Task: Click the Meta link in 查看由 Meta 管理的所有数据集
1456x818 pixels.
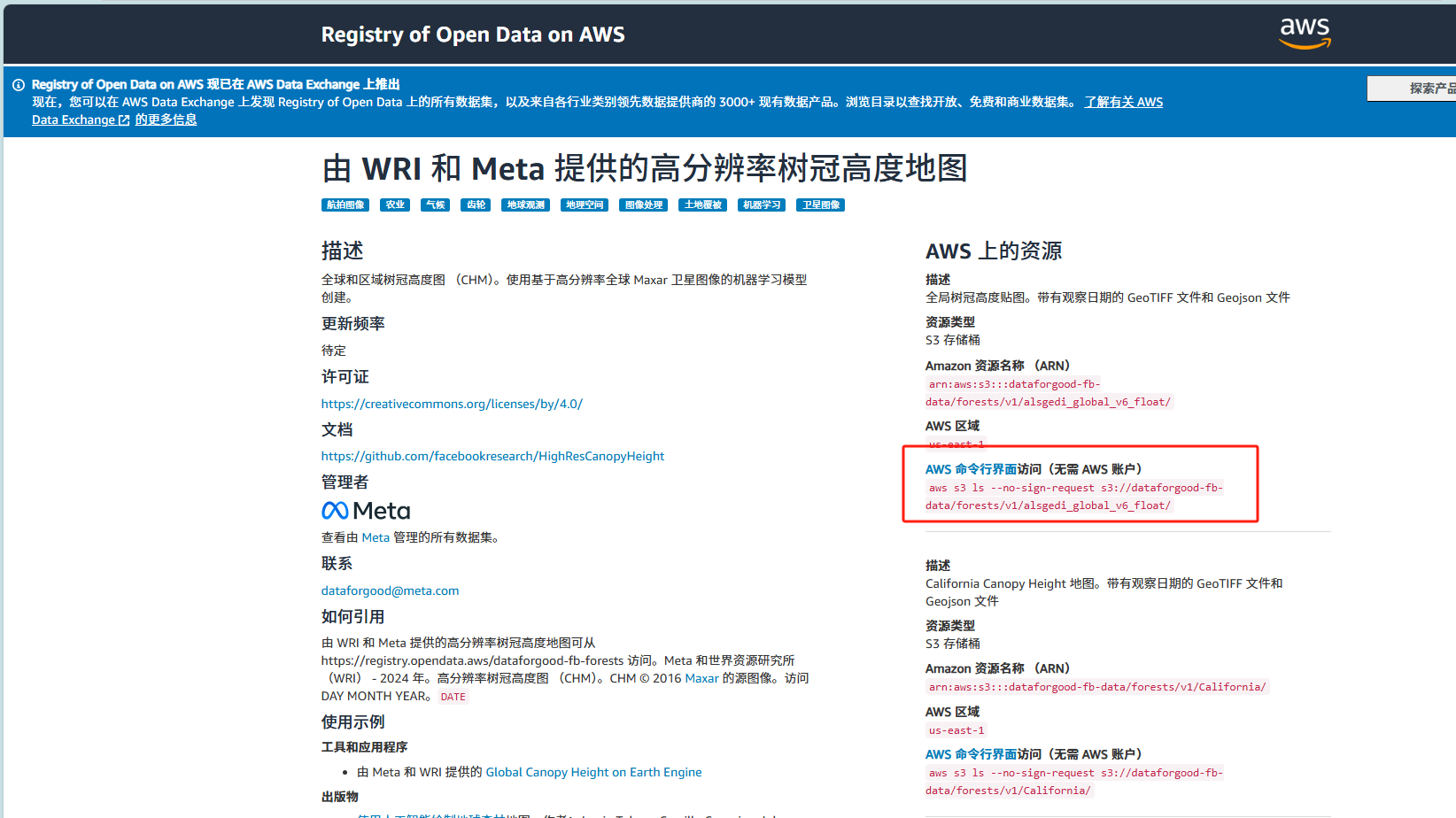Action: point(376,537)
